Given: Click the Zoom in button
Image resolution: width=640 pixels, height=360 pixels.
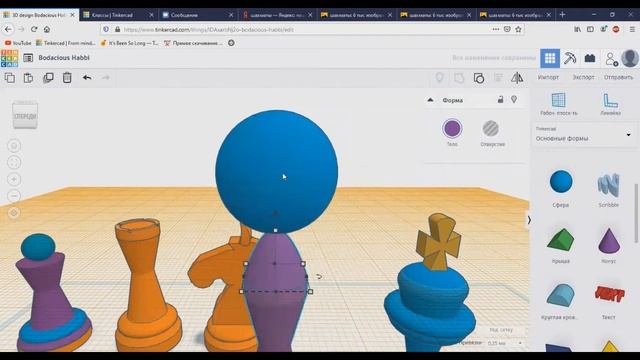Looking at the screenshot, I should (14, 179).
